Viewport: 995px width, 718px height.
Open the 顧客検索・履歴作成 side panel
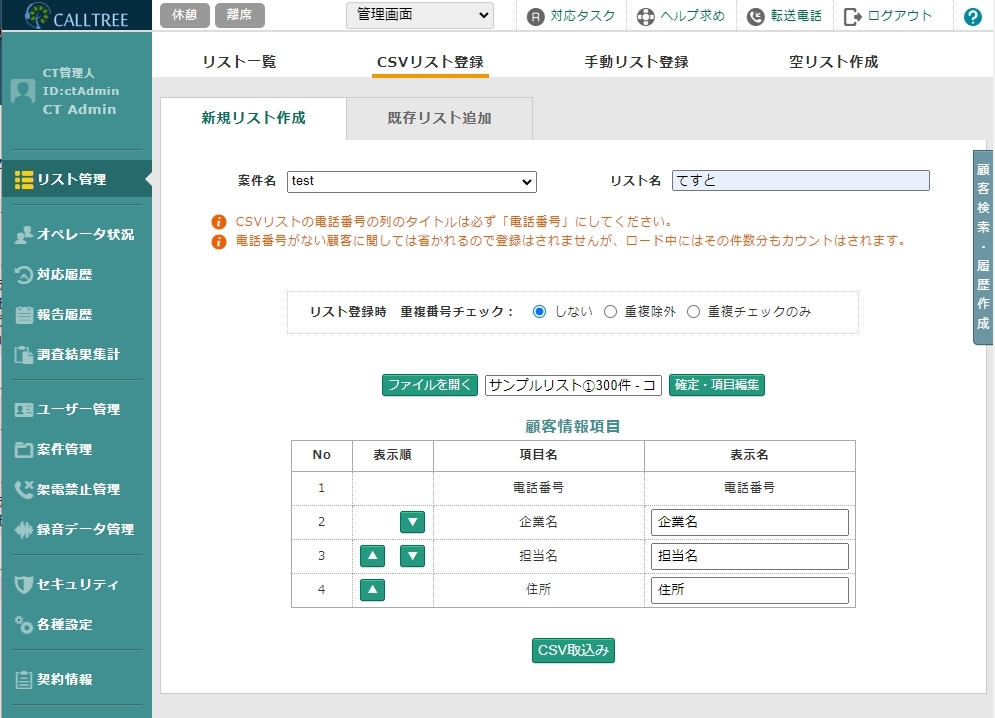pos(983,247)
